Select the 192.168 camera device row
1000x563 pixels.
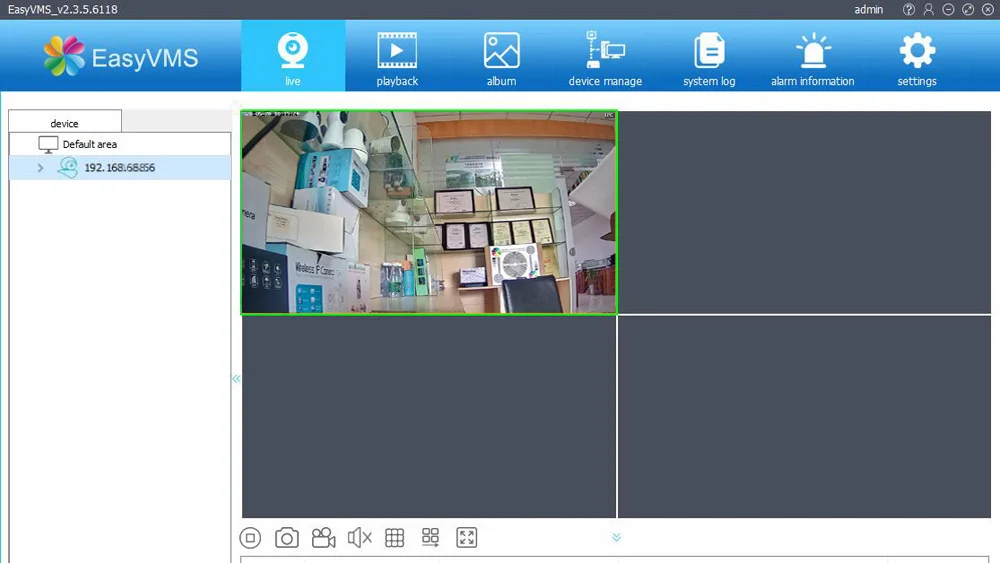(x=120, y=168)
